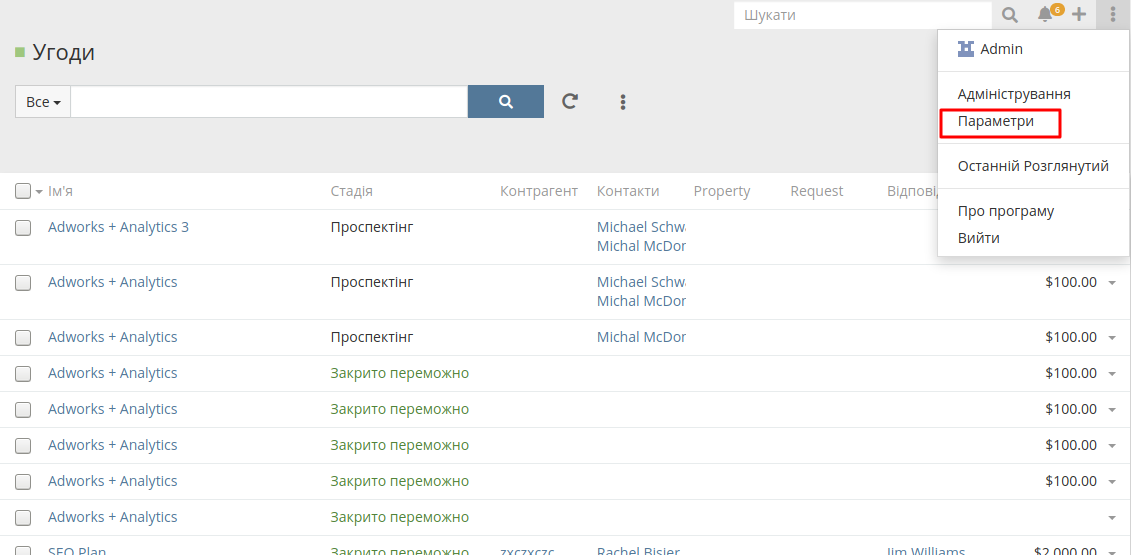Check the Adworks + Analytics 3 row
The width and height of the screenshot is (1131, 555).
pos(23,228)
